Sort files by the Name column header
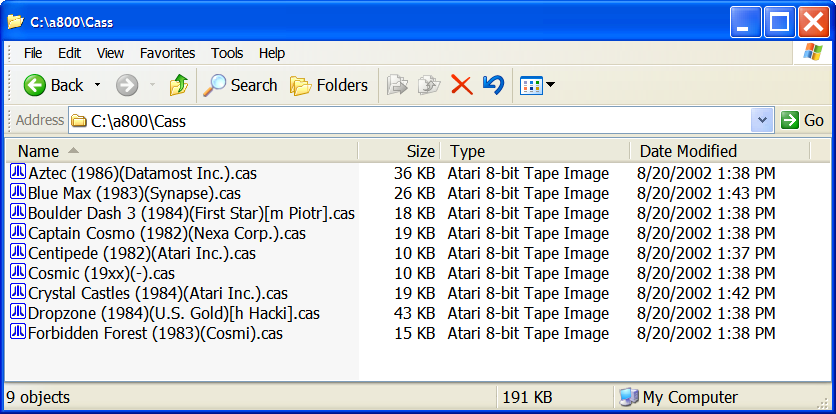 tap(40, 151)
